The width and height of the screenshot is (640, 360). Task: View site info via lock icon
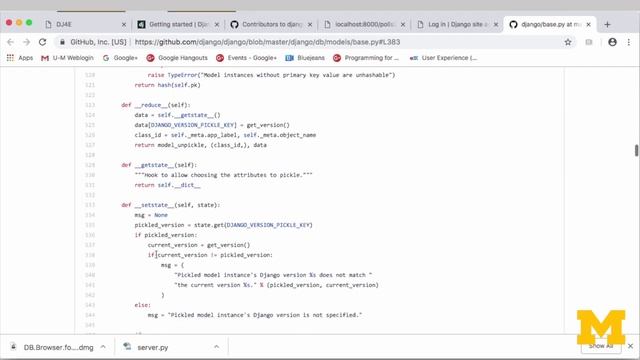pos(62,42)
